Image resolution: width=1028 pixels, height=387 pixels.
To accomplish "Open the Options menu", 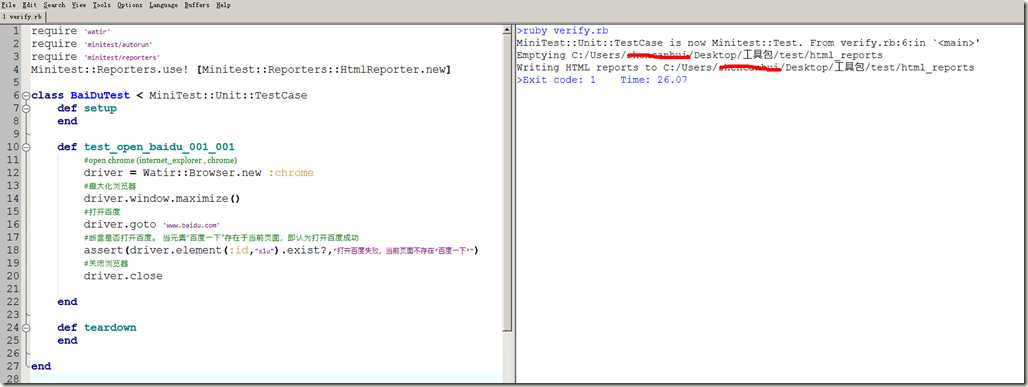I will [x=130, y=5].
